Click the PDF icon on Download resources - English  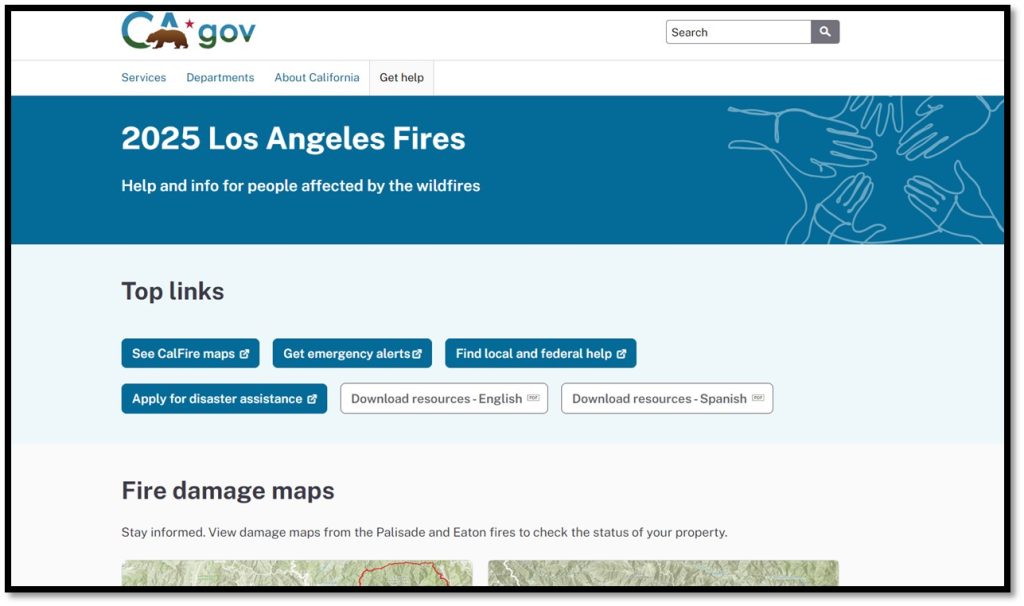(x=531, y=398)
